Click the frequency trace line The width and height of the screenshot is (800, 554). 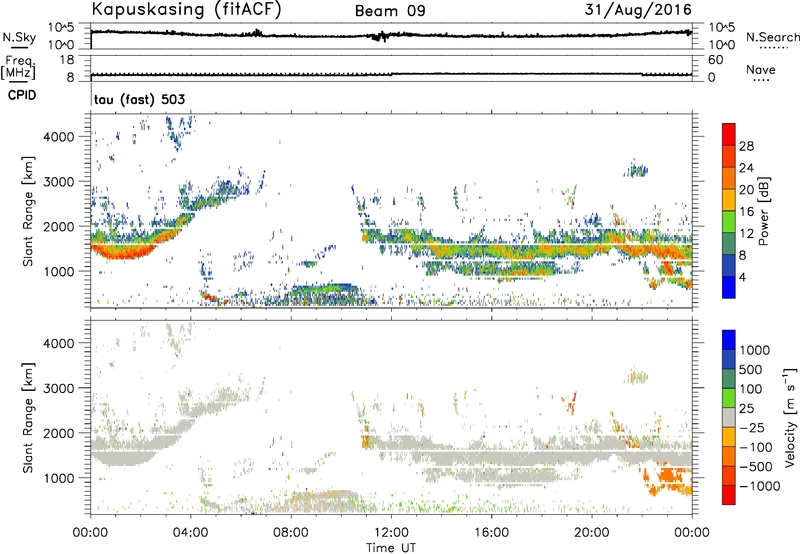point(391,74)
